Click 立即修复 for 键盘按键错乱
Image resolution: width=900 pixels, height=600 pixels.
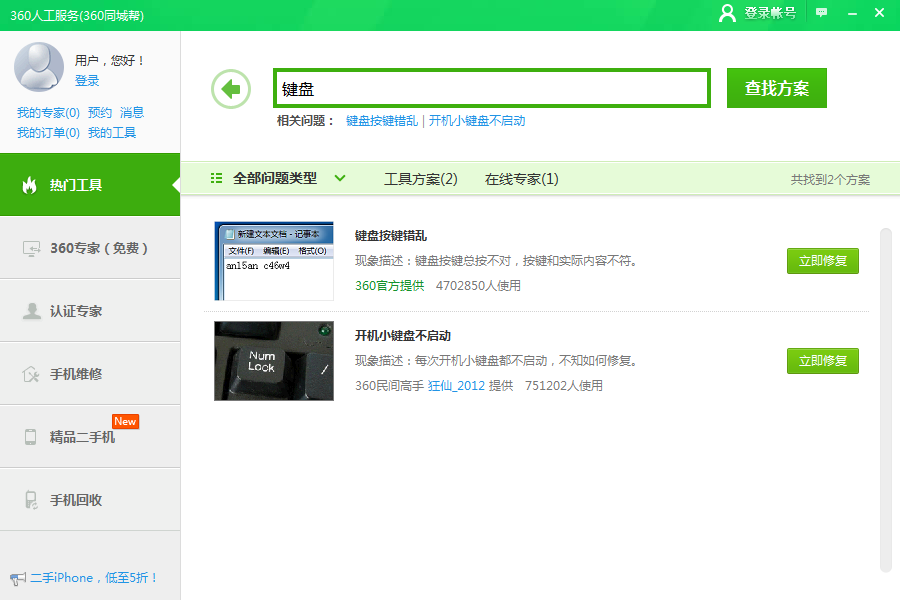[x=822, y=261]
